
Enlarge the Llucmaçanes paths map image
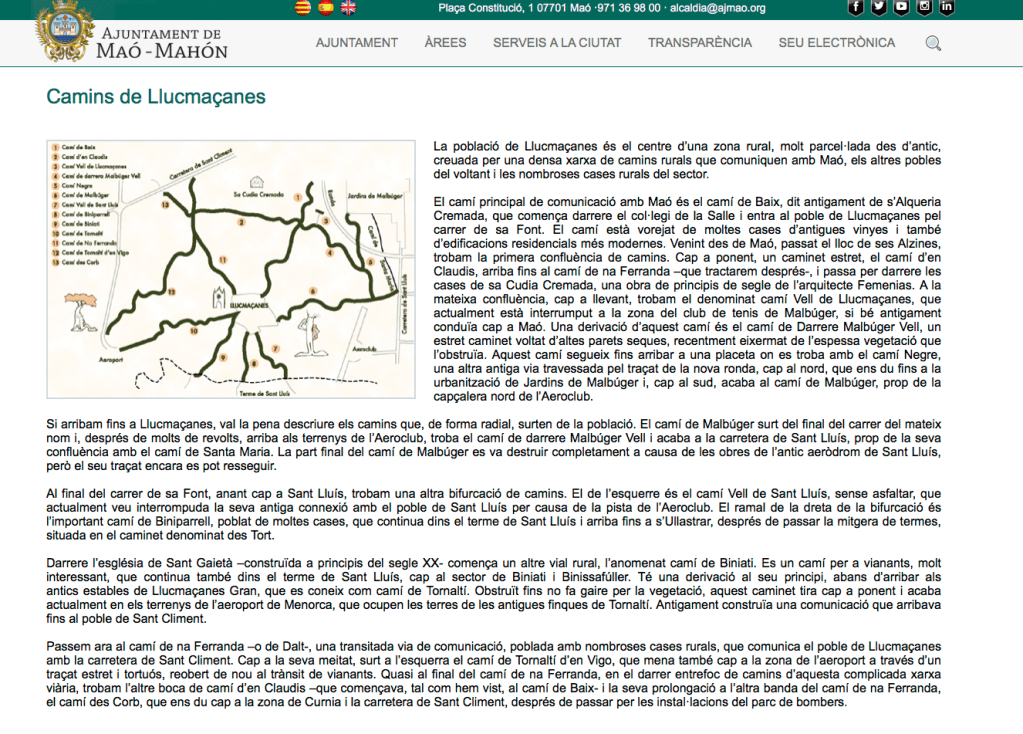click(x=231, y=267)
